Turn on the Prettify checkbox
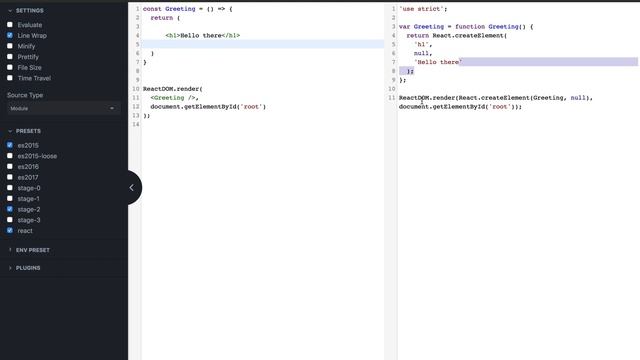The image size is (640, 360). click(x=10, y=56)
